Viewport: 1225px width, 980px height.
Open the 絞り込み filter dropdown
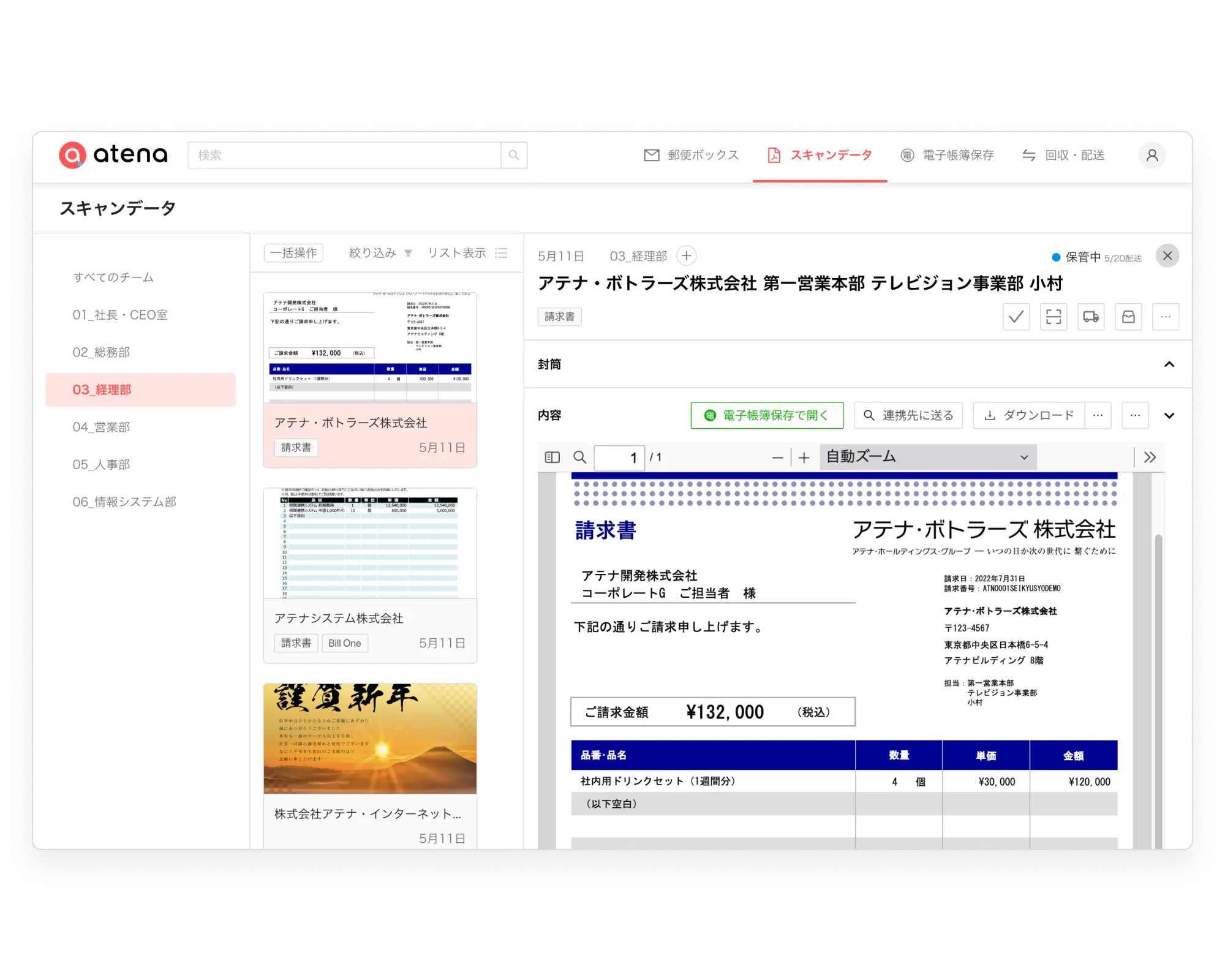point(380,253)
